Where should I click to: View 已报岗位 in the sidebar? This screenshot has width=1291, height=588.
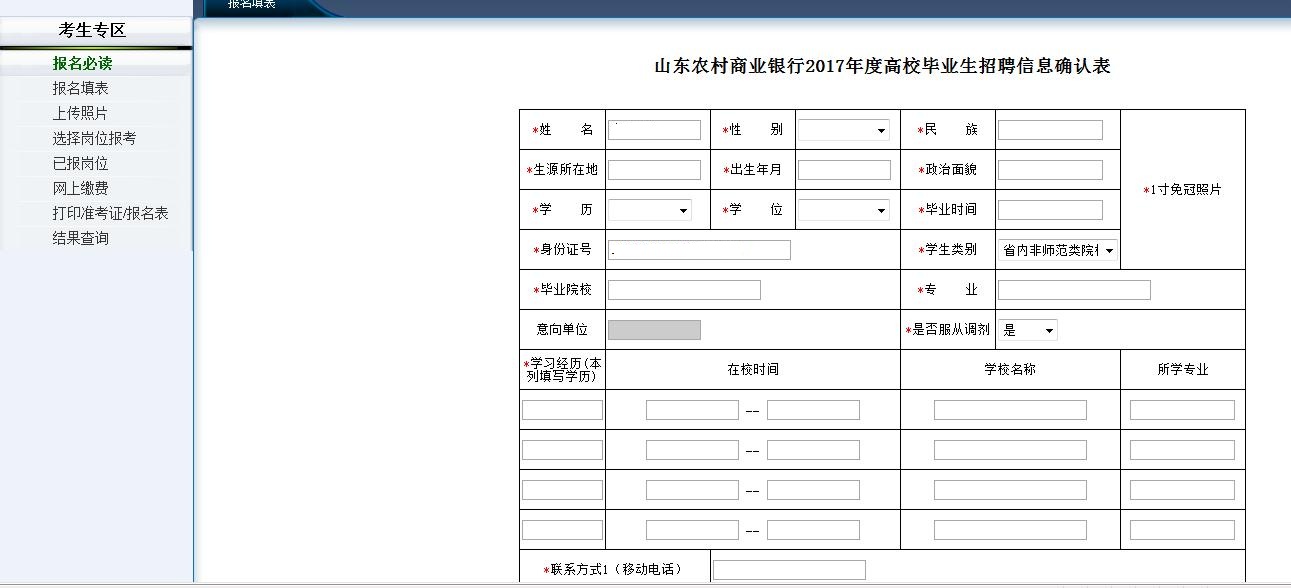[80, 163]
